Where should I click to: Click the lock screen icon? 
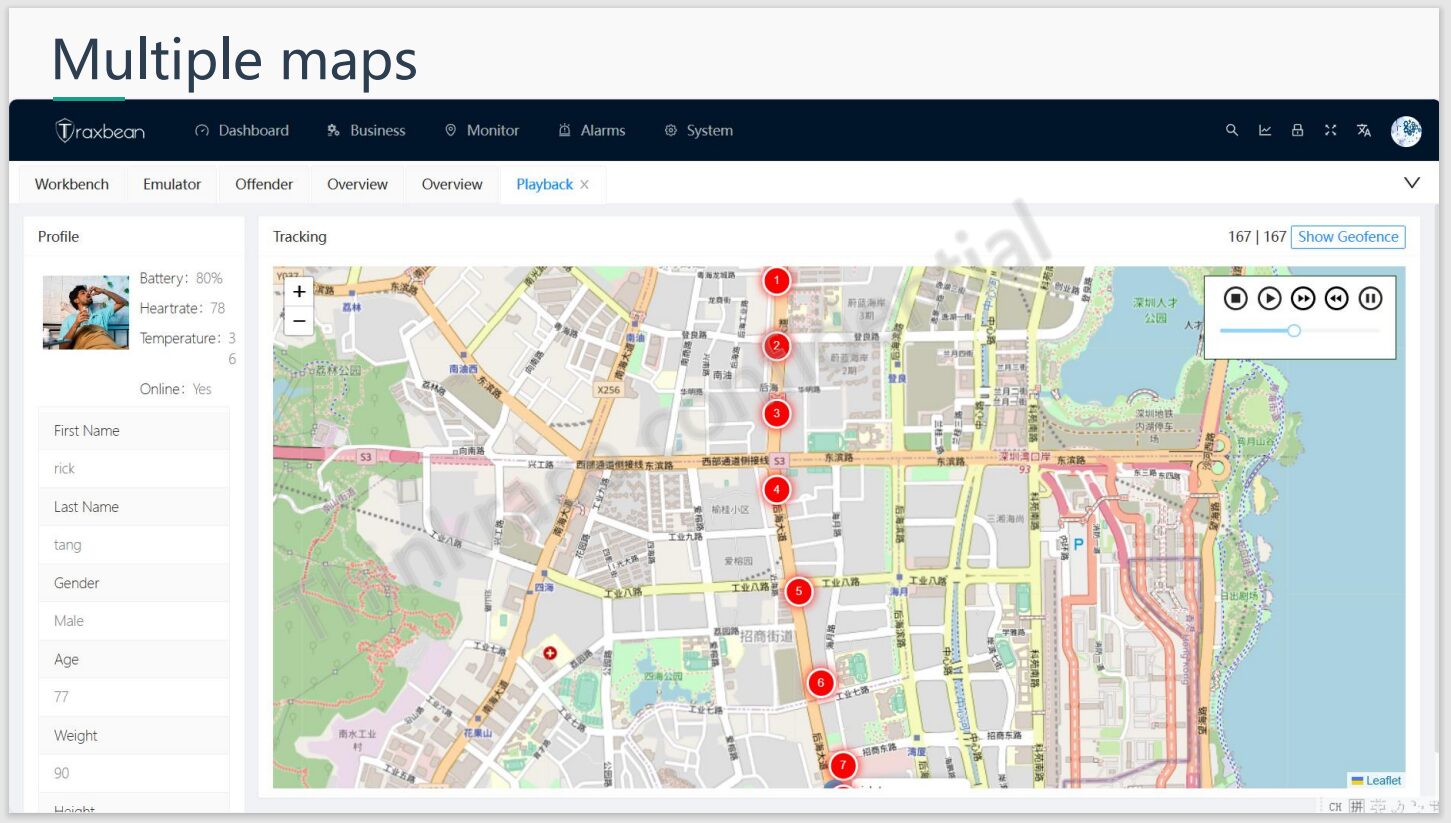tap(1297, 130)
